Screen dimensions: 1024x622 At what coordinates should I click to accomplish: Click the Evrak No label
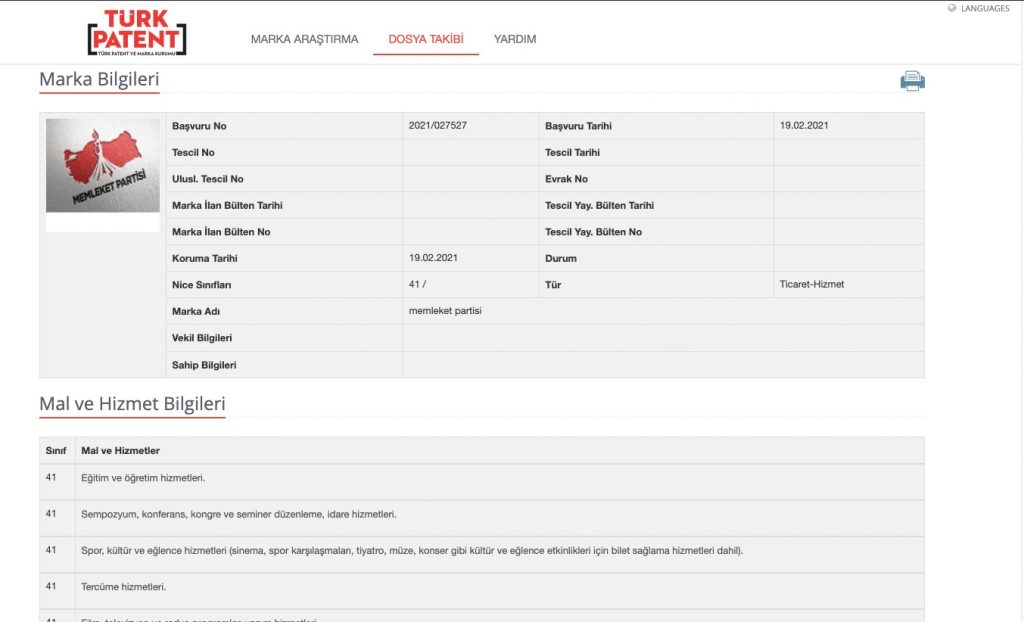566,179
